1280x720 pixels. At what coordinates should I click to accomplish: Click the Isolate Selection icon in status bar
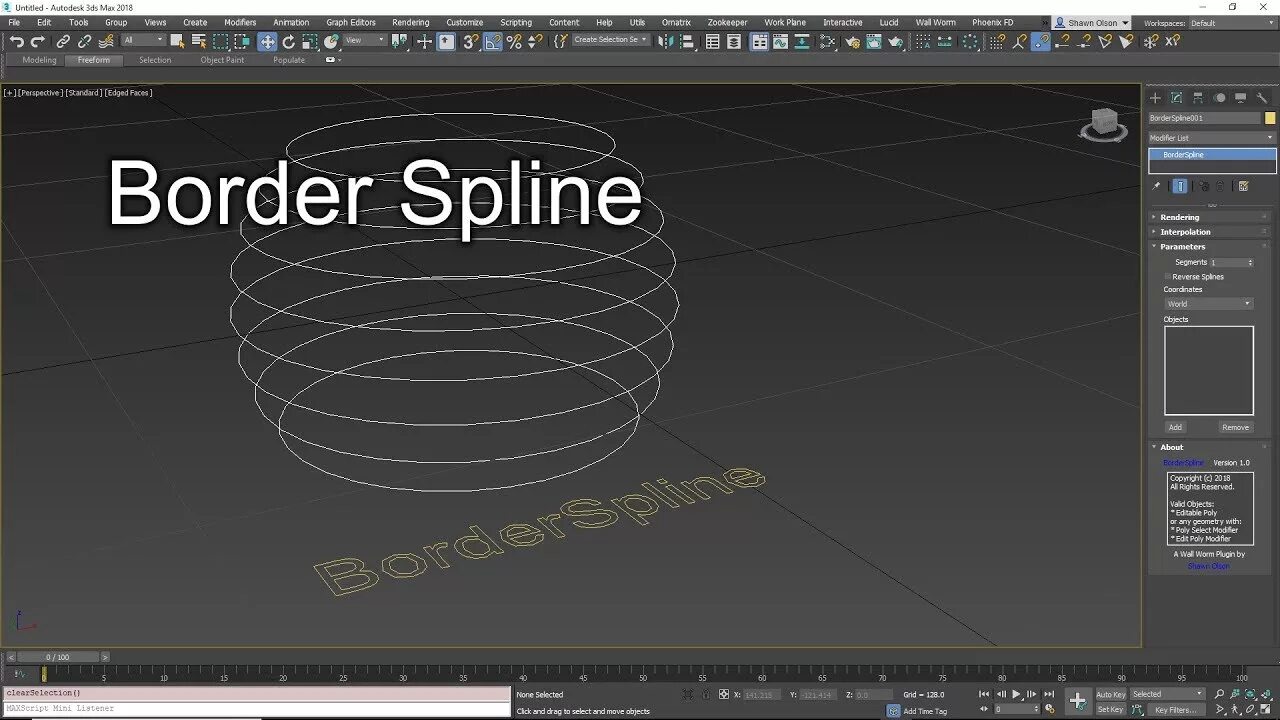point(687,694)
